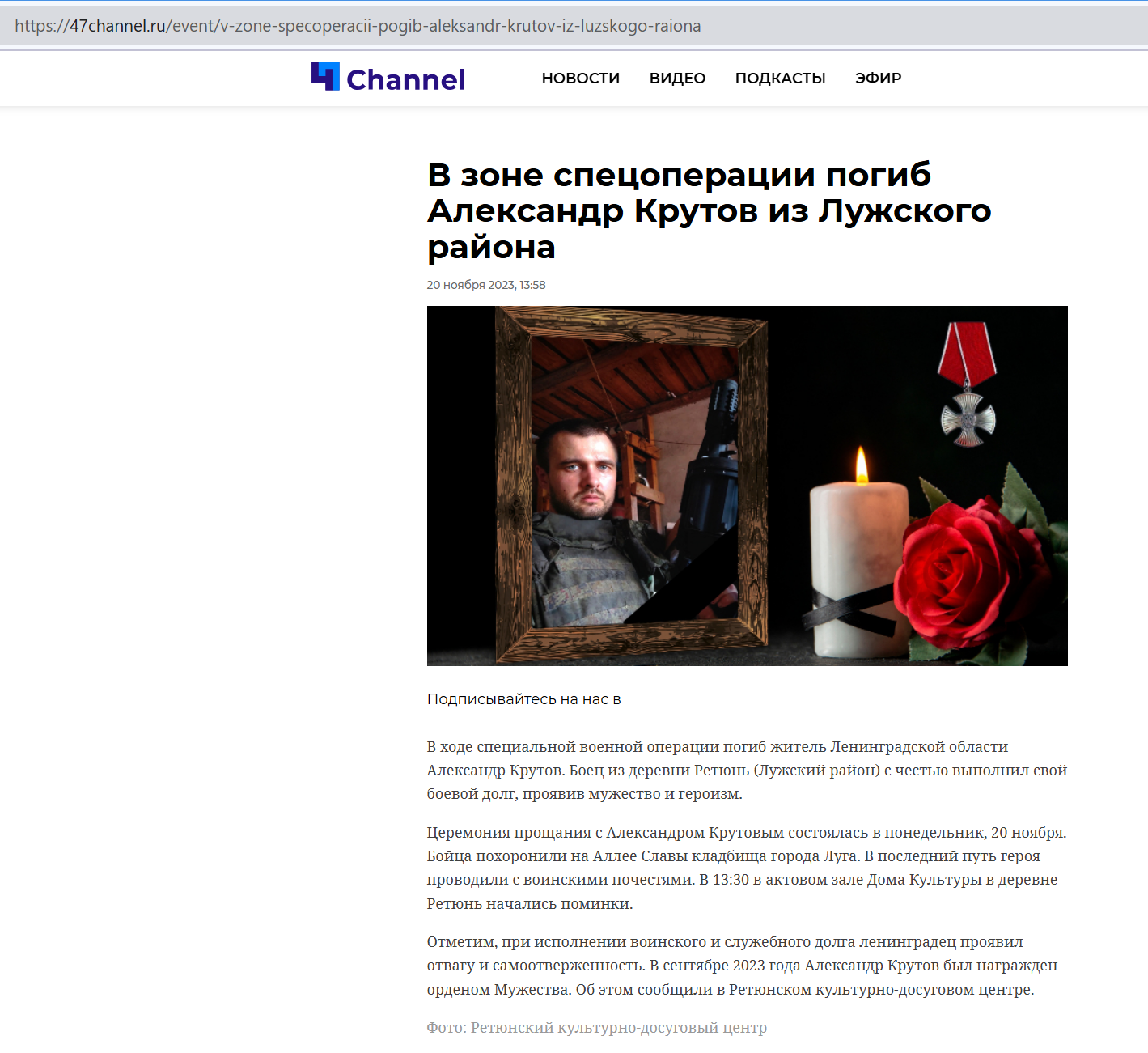Switch to the ЭФИР live page
The width and height of the screenshot is (1148, 1053).
point(878,79)
